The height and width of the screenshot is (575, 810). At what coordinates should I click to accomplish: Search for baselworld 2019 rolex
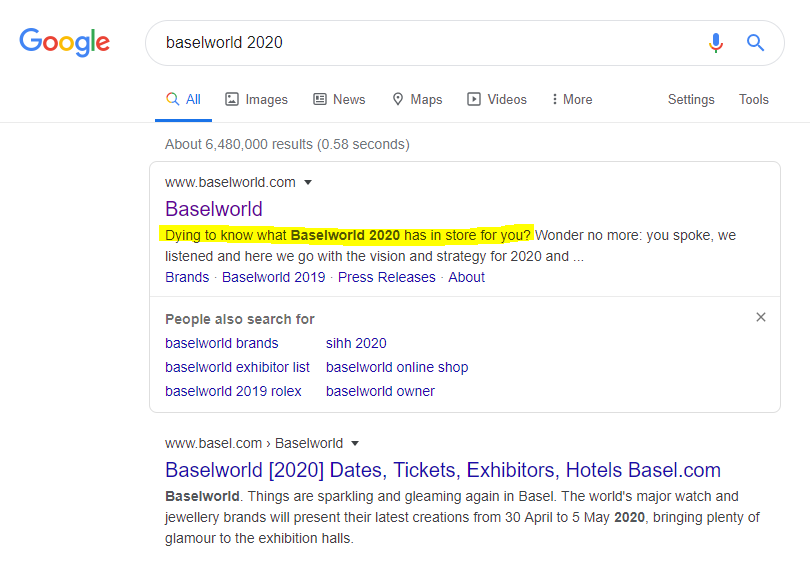pyautogui.click(x=233, y=392)
